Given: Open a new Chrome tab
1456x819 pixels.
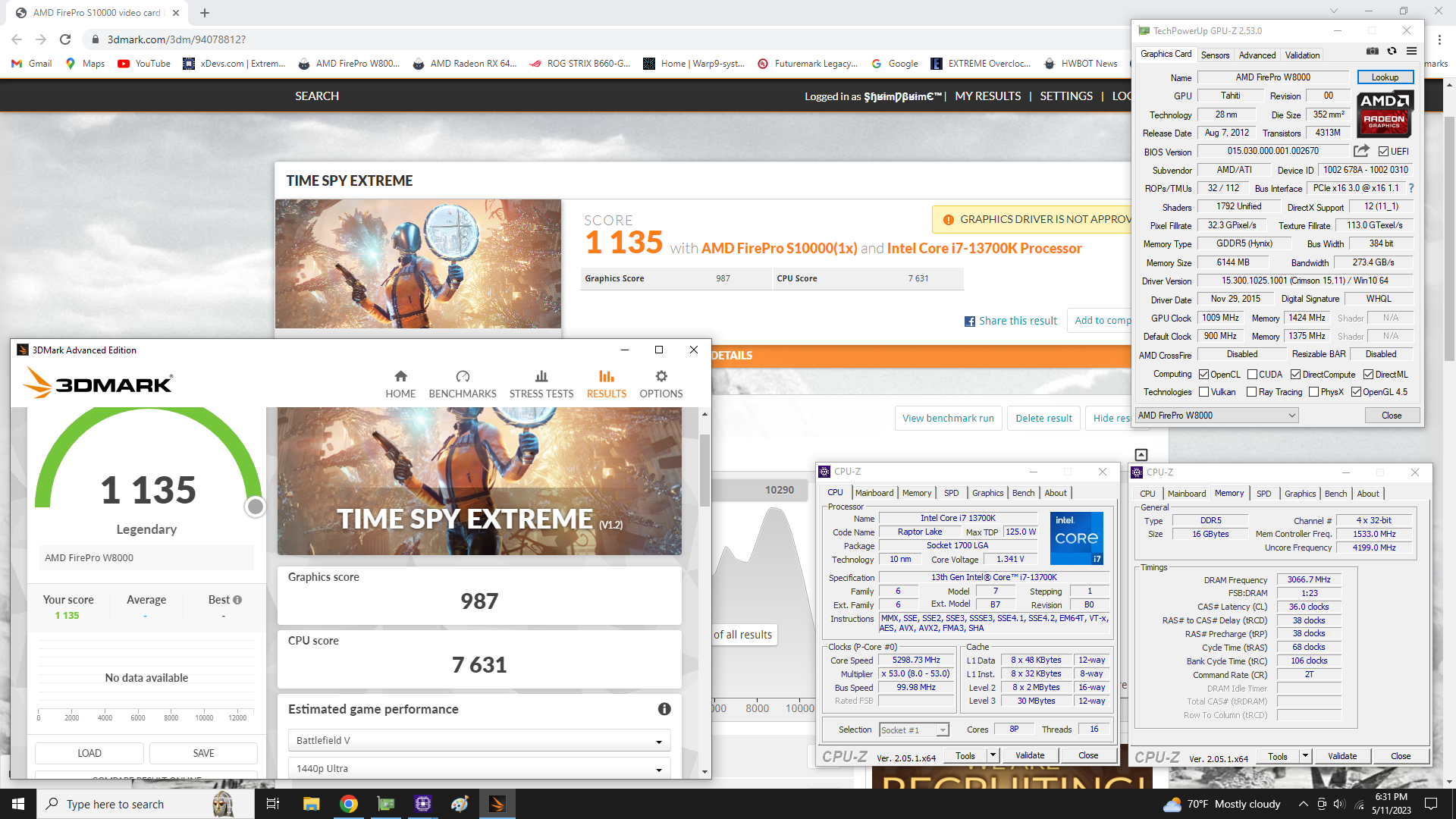Looking at the screenshot, I should (205, 13).
